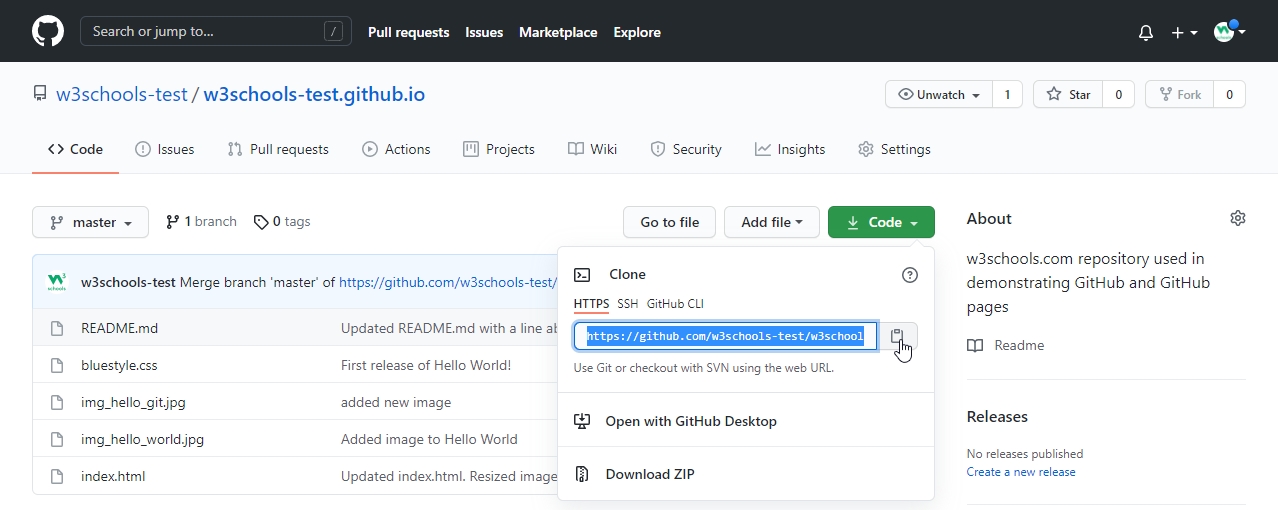Click Create a new release link
Image resolution: width=1278 pixels, height=510 pixels.
tap(1021, 472)
